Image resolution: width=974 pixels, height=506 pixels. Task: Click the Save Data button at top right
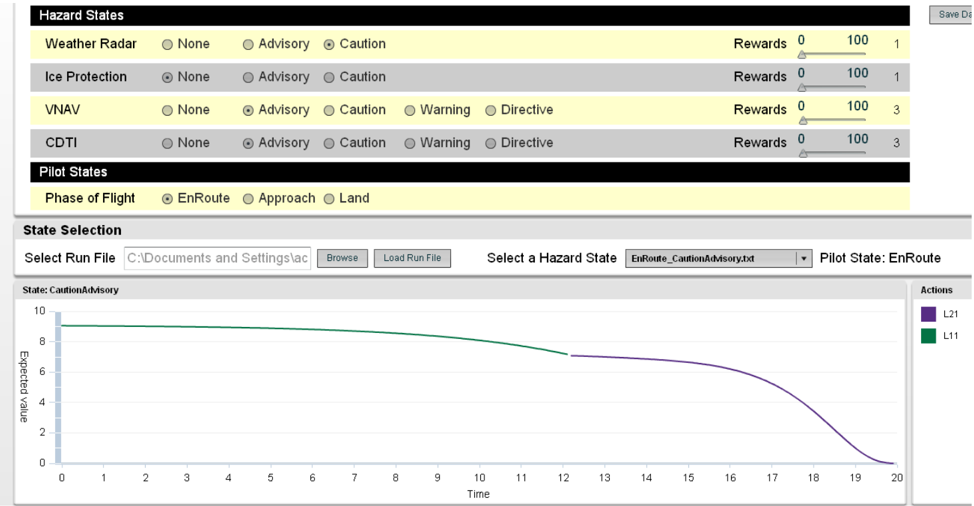[x=951, y=15]
